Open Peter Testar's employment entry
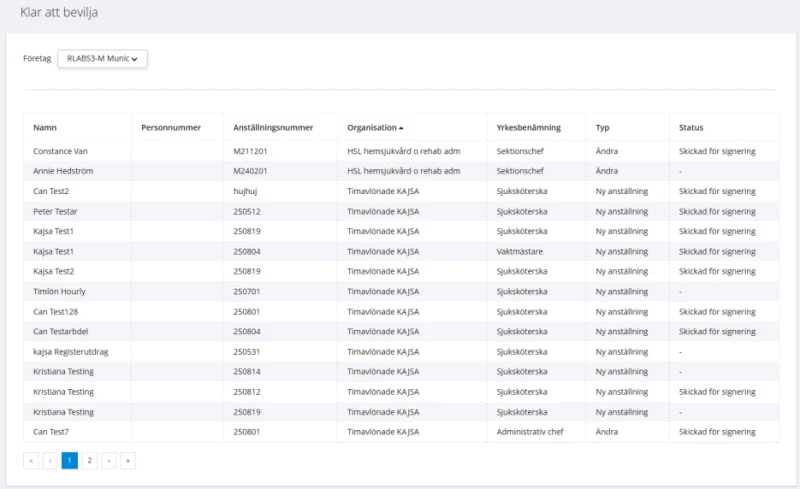This screenshot has width=800, height=489. (x=55, y=211)
